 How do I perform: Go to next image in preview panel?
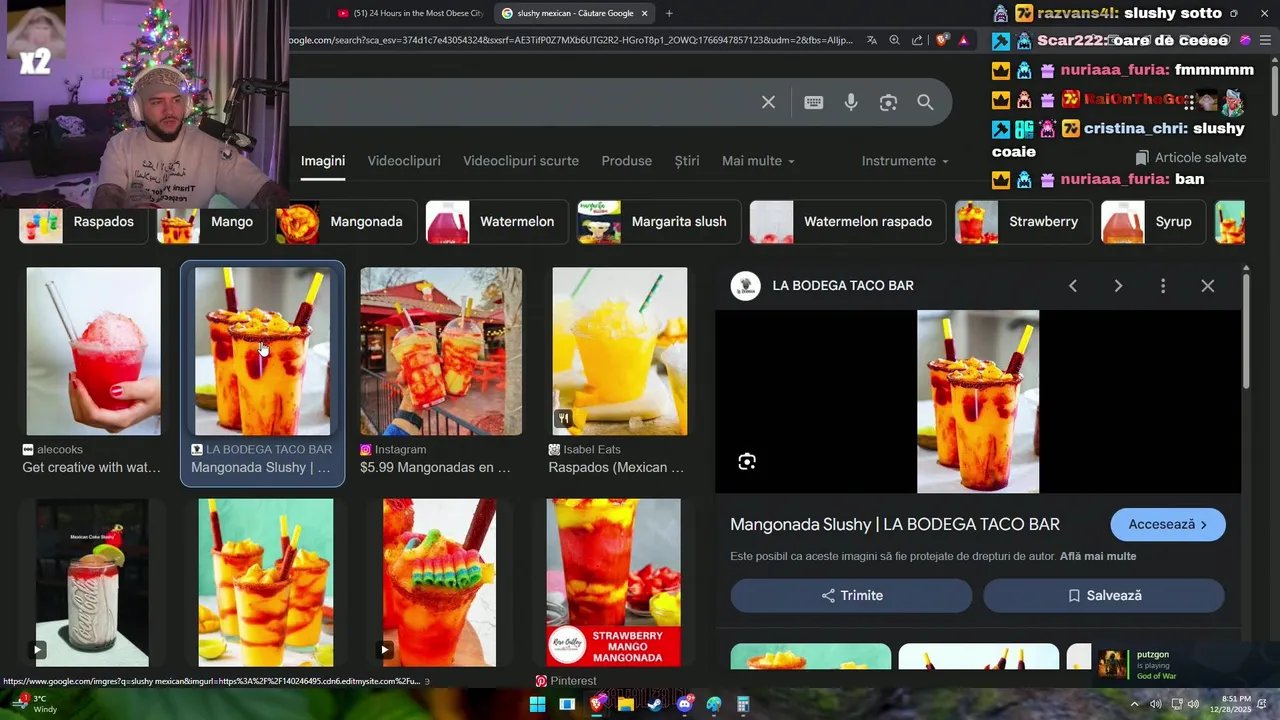point(1118,286)
